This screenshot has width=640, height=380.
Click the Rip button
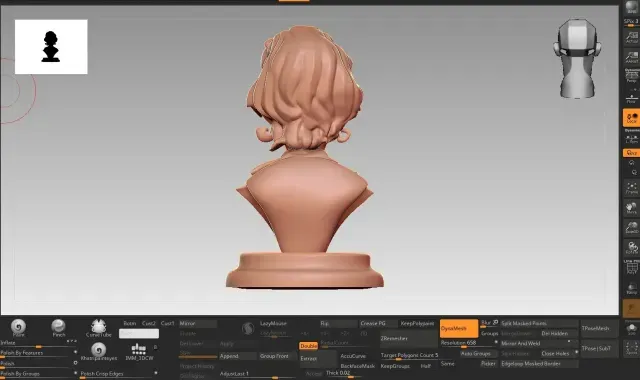[338, 323]
